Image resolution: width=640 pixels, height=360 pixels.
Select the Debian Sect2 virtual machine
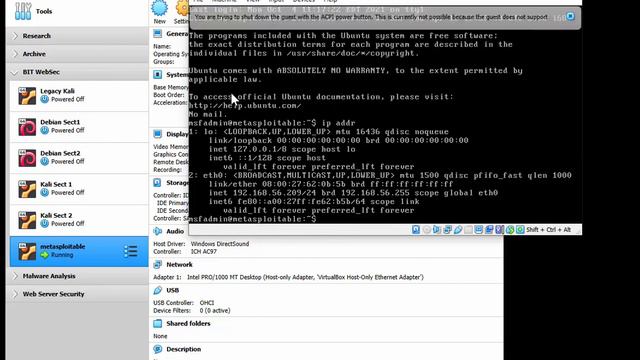coord(79,158)
